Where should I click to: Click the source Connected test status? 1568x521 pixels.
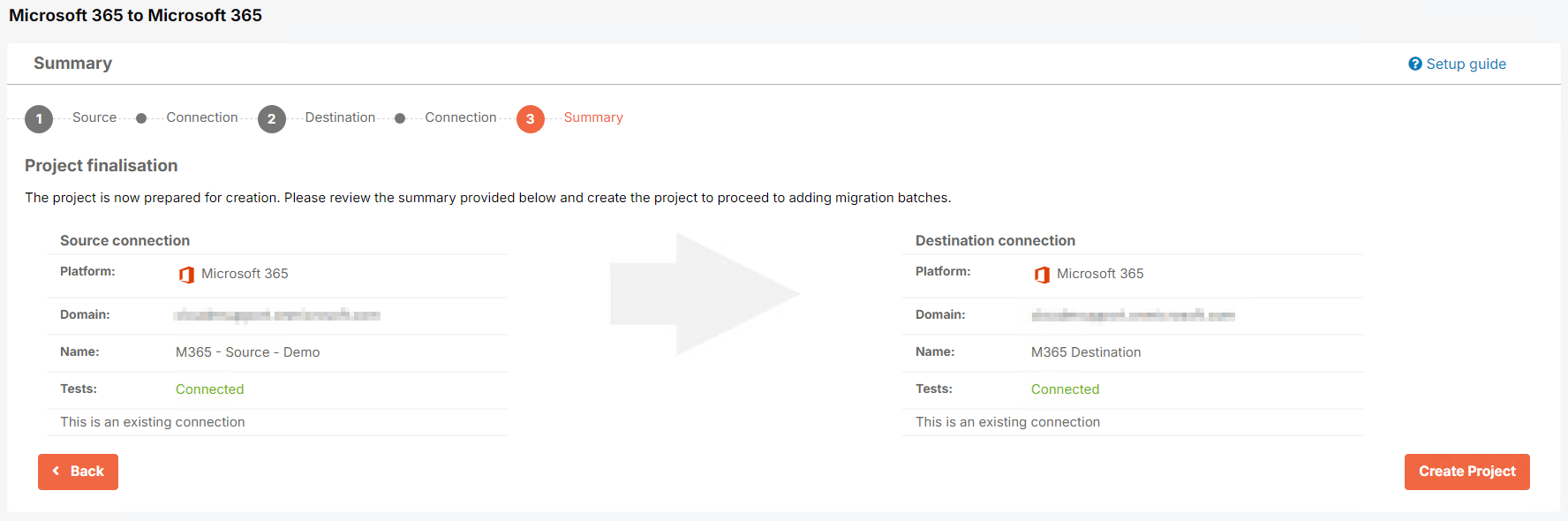pyautogui.click(x=210, y=389)
